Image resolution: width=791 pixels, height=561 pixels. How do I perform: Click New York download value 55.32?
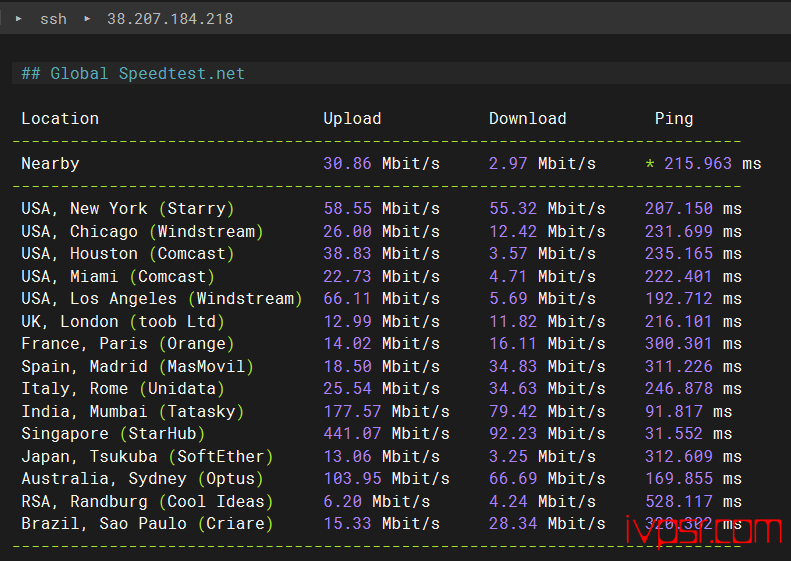pos(513,208)
